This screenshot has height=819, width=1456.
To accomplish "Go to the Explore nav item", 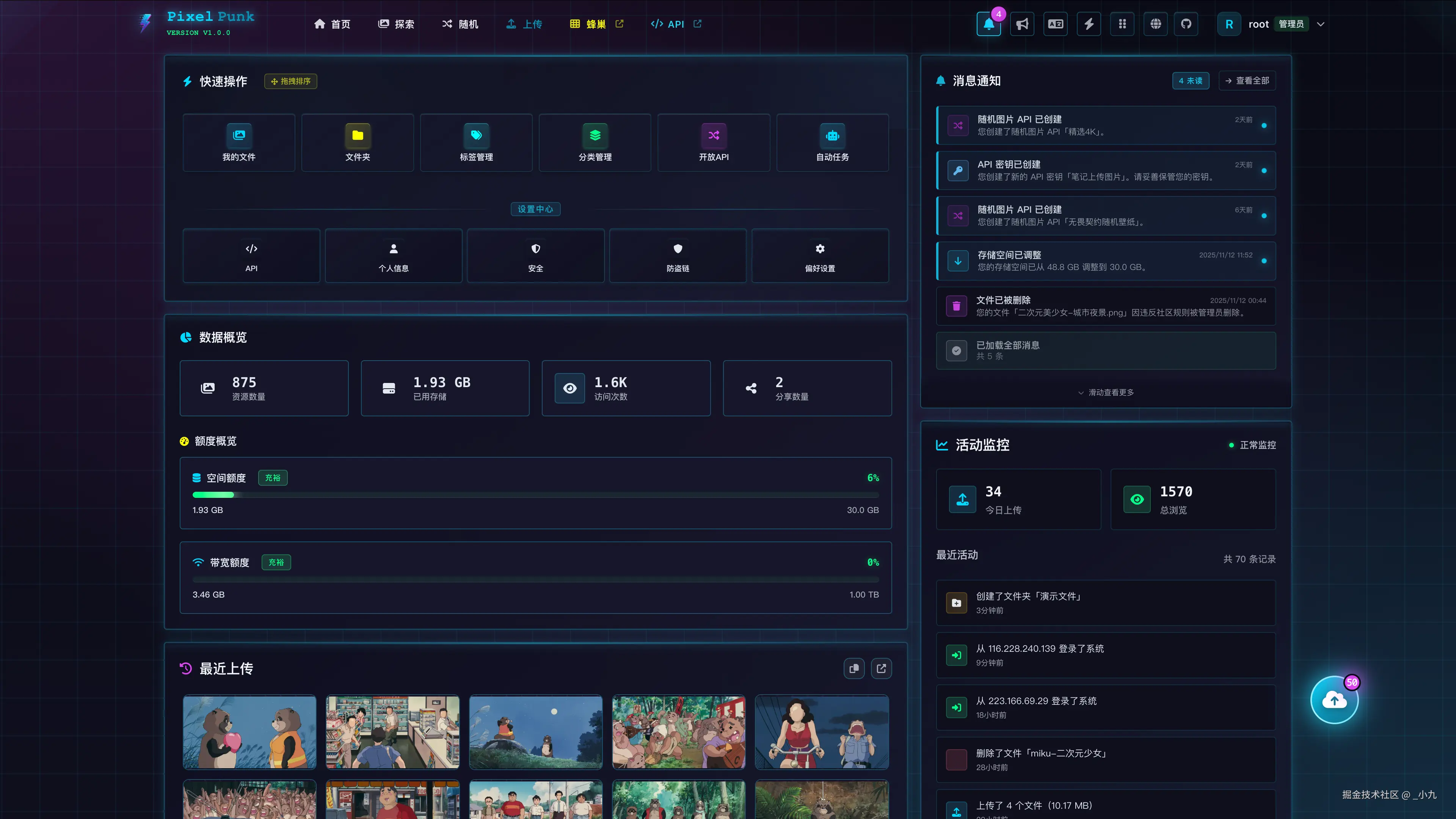I will coord(396,24).
